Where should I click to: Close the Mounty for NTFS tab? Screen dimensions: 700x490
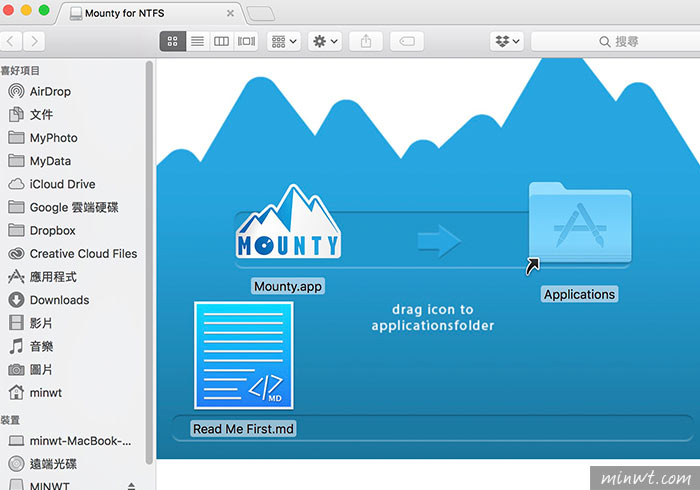(230, 13)
